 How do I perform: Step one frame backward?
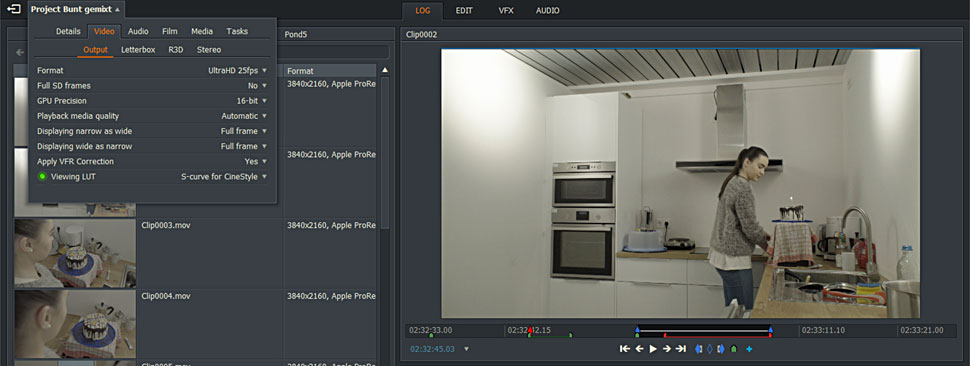pyautogui.click(x=640, y=349)
